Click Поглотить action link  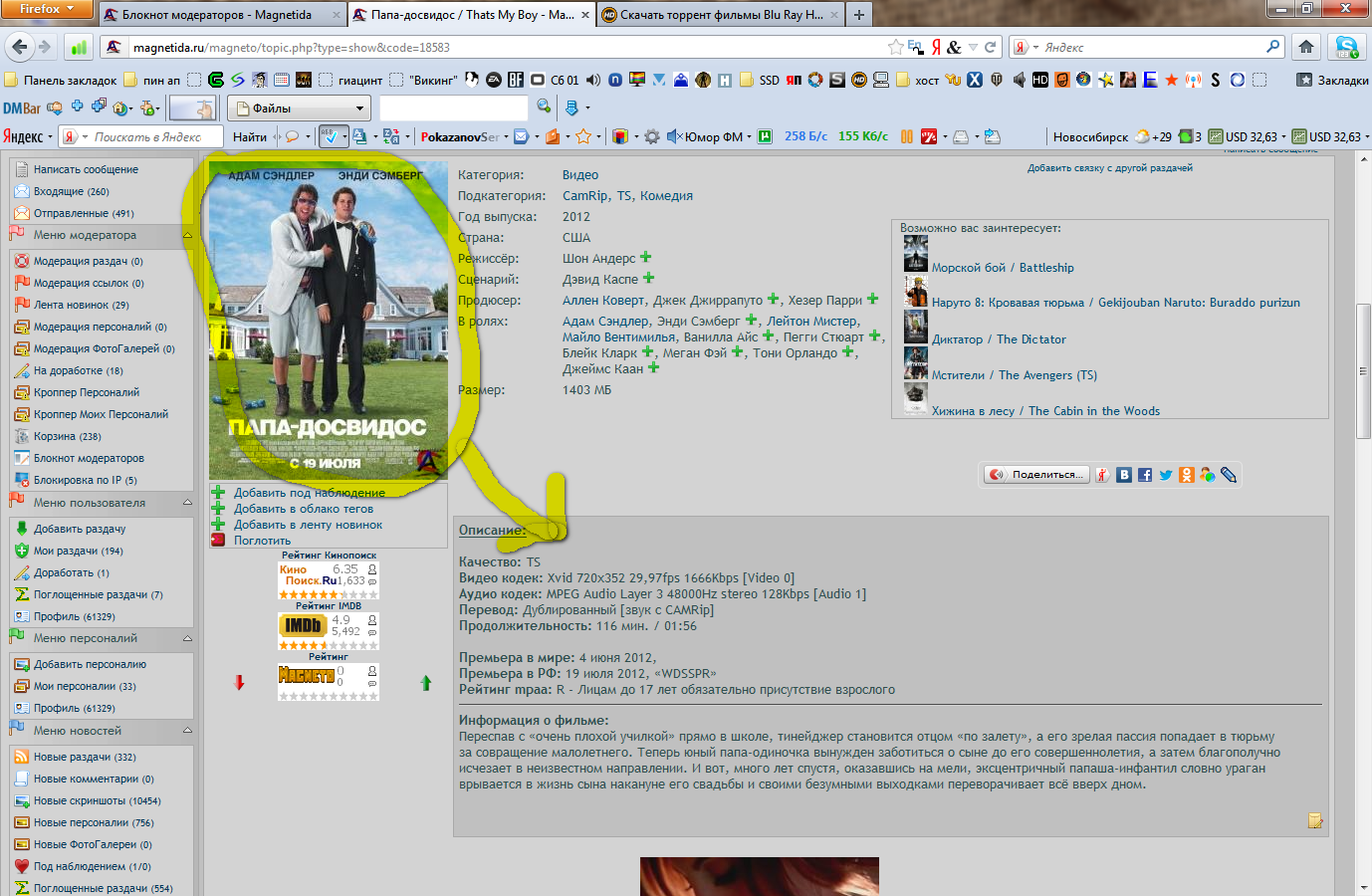(x=263, y=541)
